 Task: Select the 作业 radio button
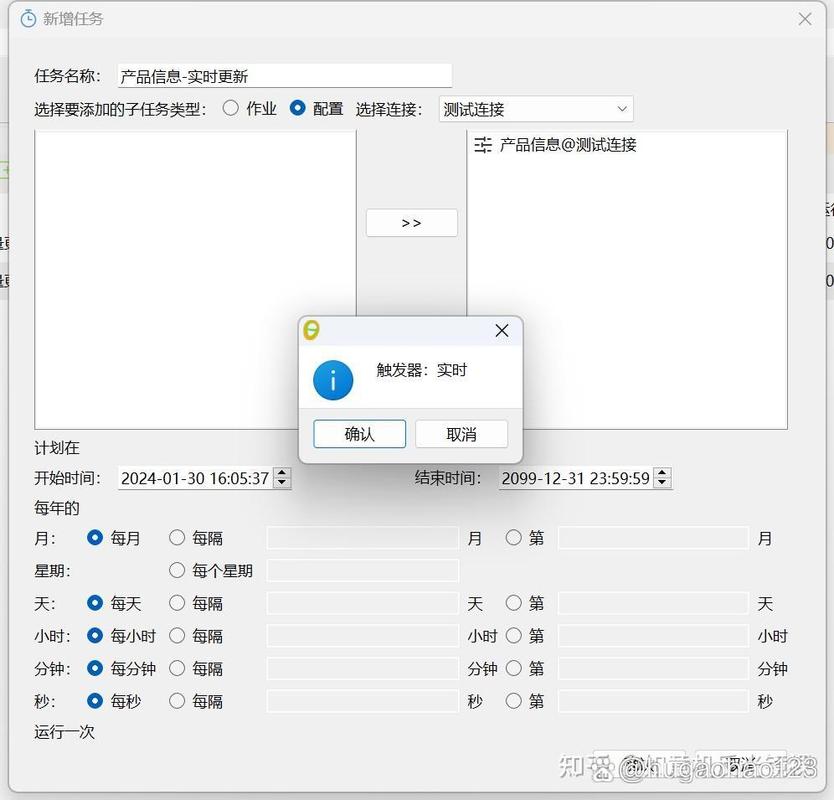[x=230, y=109]
